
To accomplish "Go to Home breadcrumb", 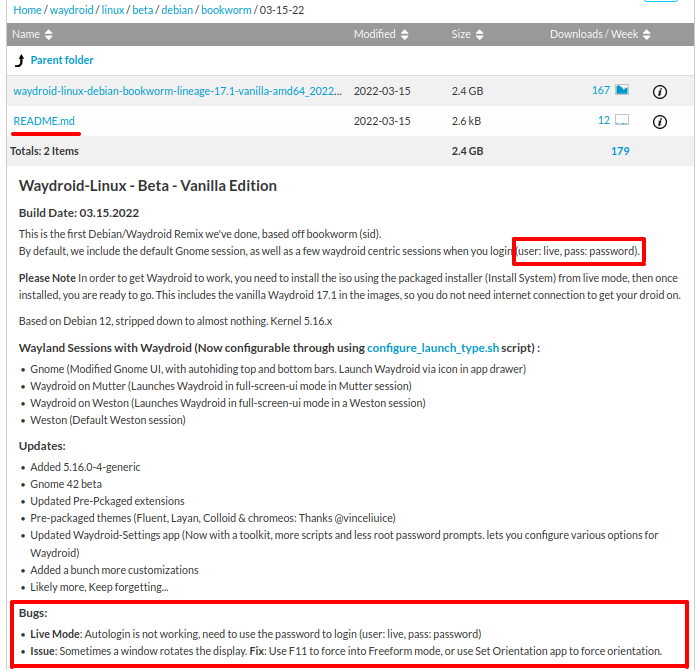I will (x=27, y=10).
